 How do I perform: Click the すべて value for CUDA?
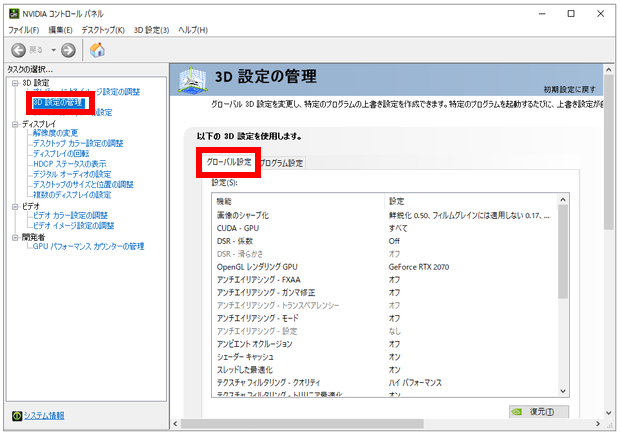click(398, 229)
